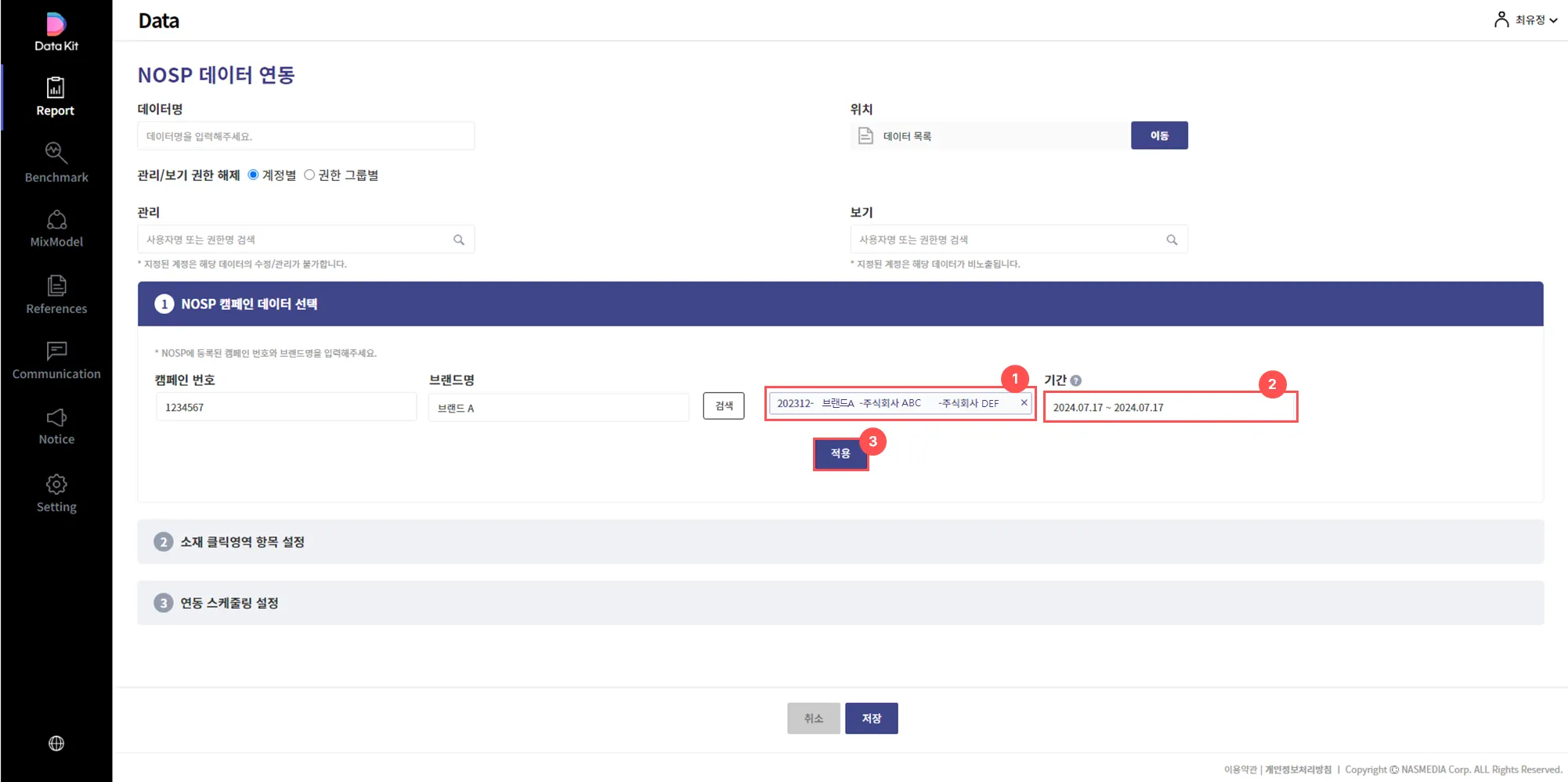Screen dimensions: 1568x782
Task: Click search magnifier in 관리 field
Action: coord(459,240)
